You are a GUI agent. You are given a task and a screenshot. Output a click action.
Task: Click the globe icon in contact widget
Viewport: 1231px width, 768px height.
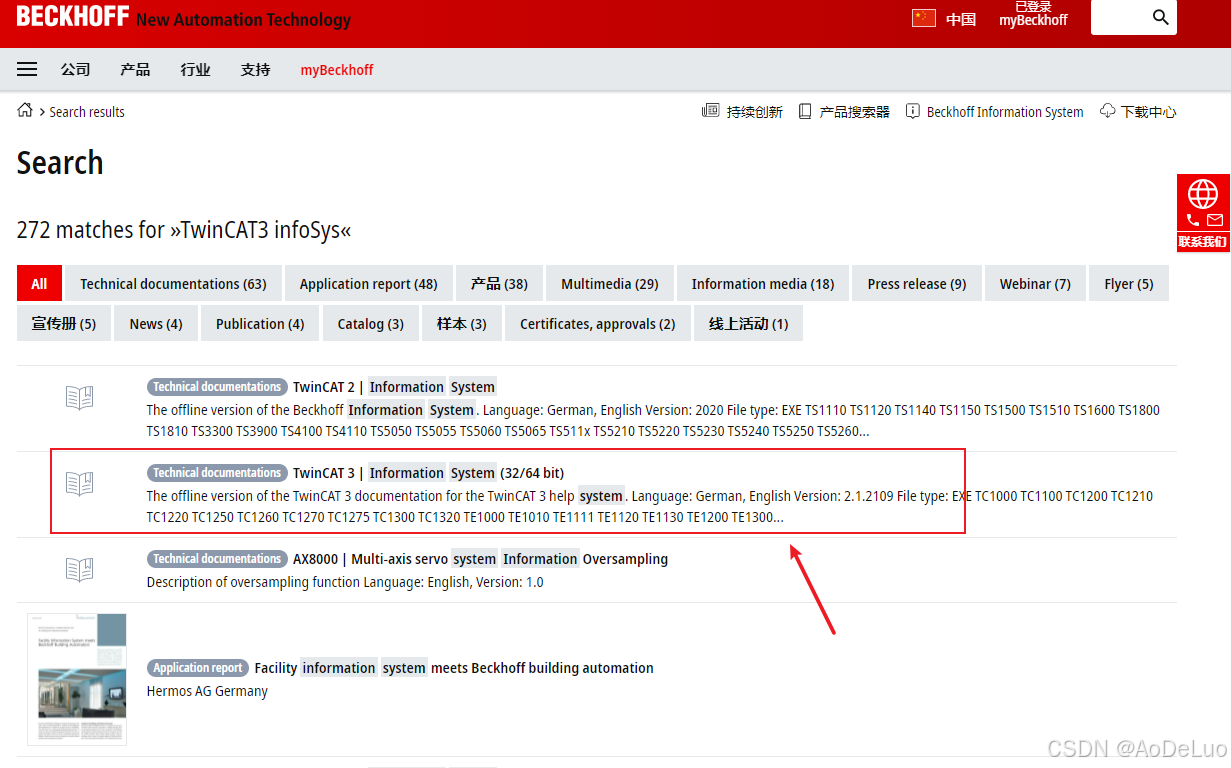point(1203,193)
